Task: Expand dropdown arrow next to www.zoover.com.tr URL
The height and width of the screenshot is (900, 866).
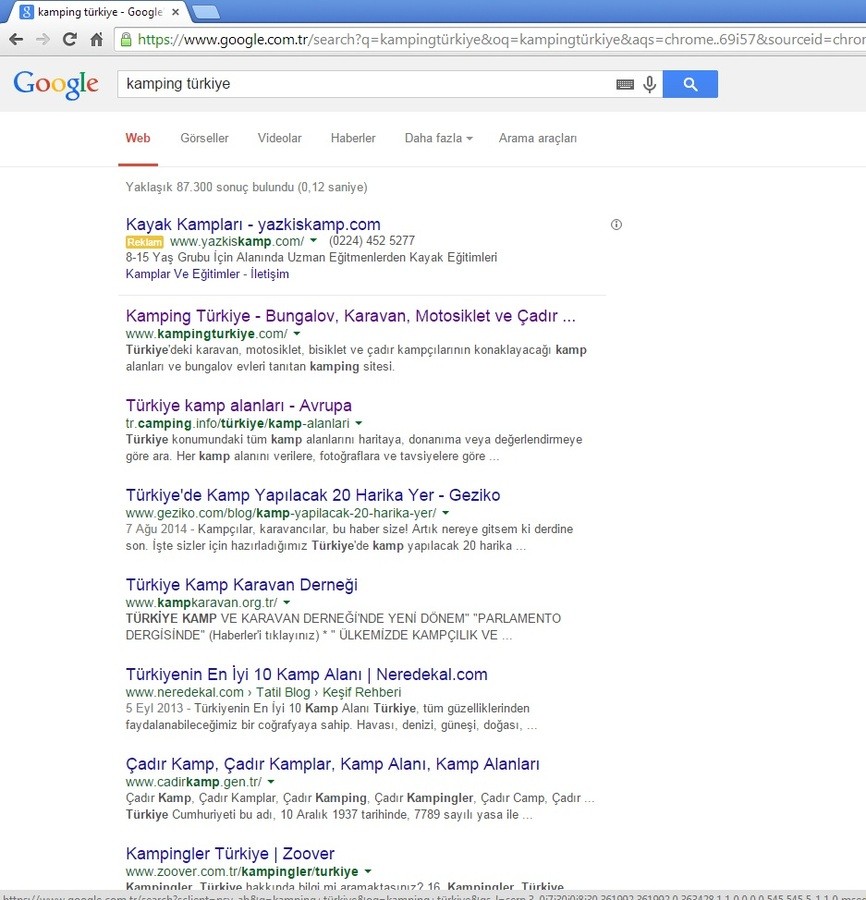Action: coord(368,871)
